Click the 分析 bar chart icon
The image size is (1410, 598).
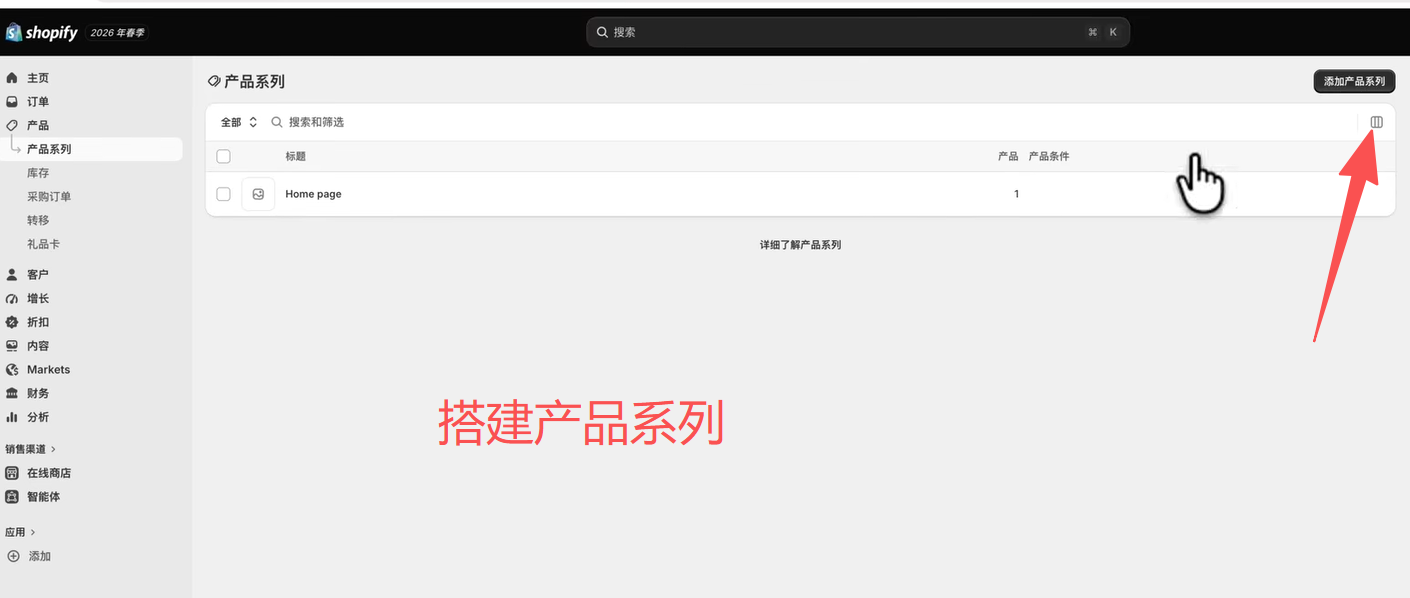(12, 417)
